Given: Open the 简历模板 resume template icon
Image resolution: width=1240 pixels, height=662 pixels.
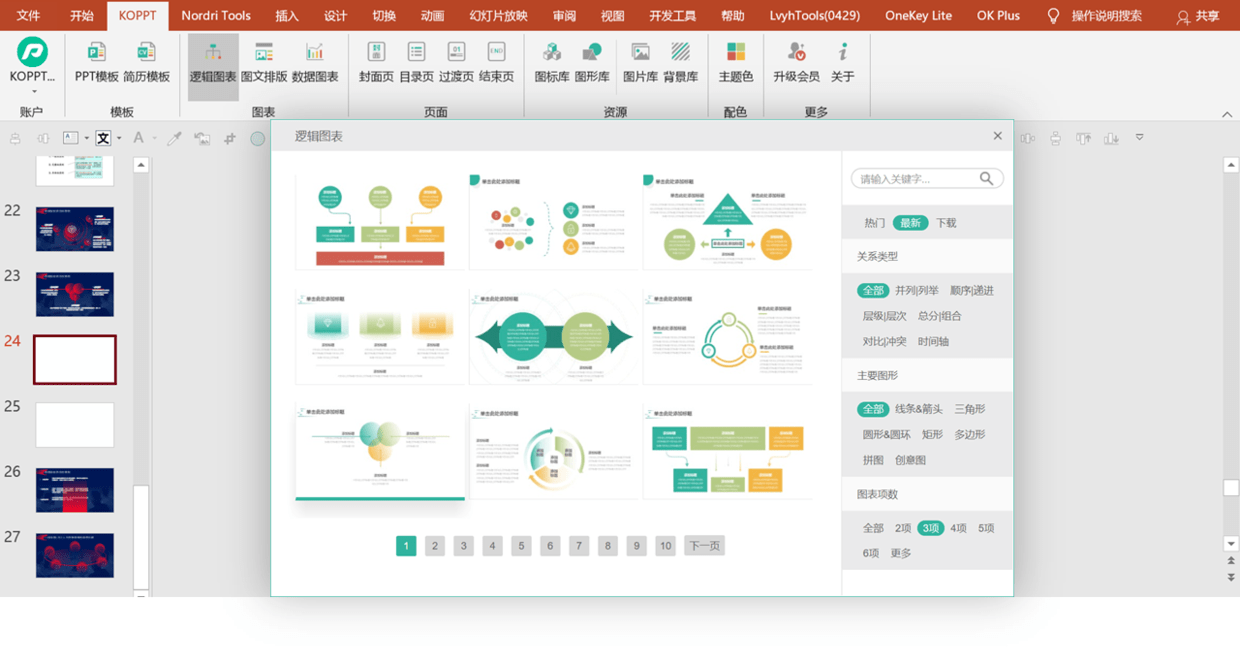Looking at the screenshot, I should point(146,62).
